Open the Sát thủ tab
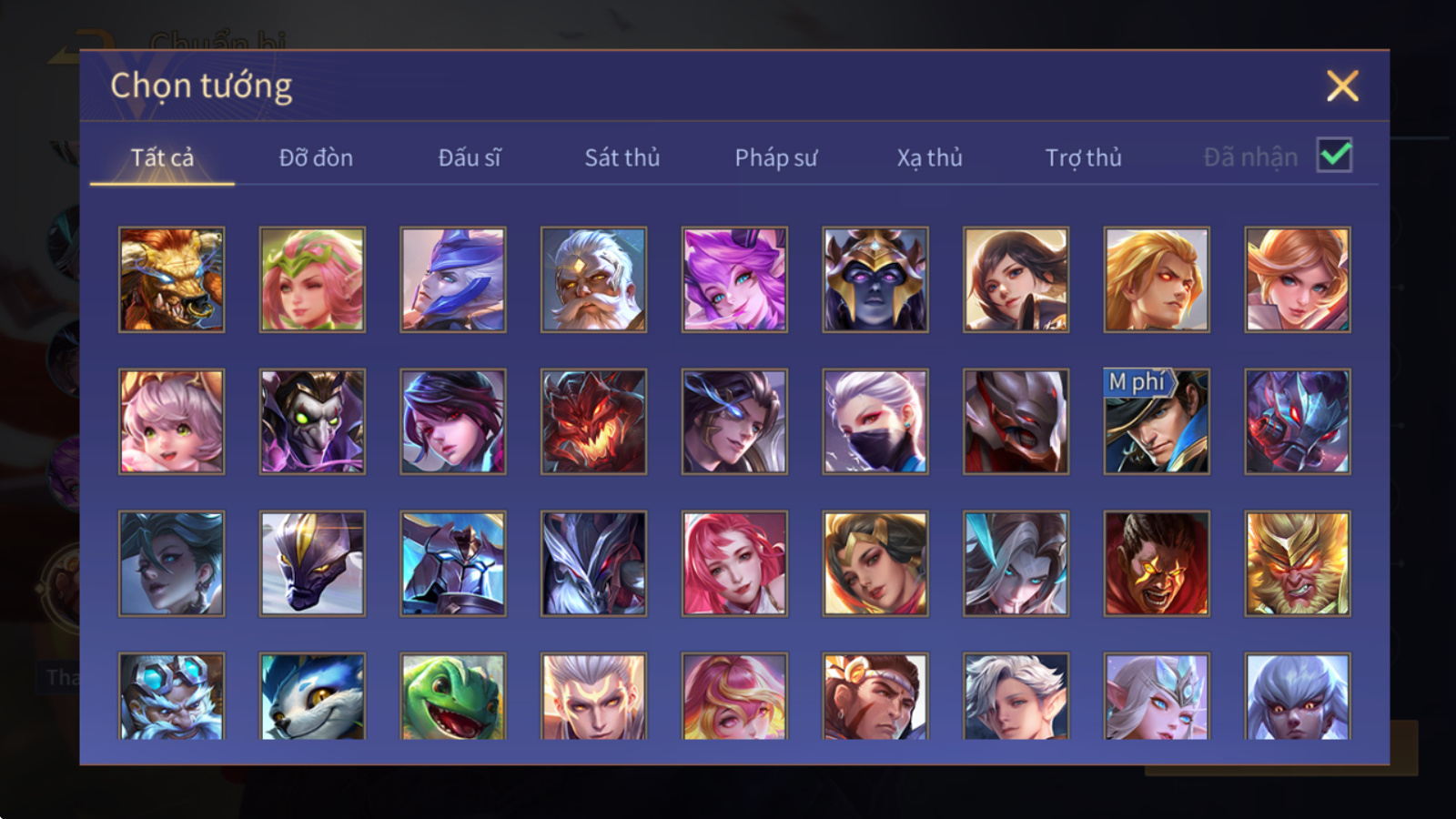 pos(622,157)
